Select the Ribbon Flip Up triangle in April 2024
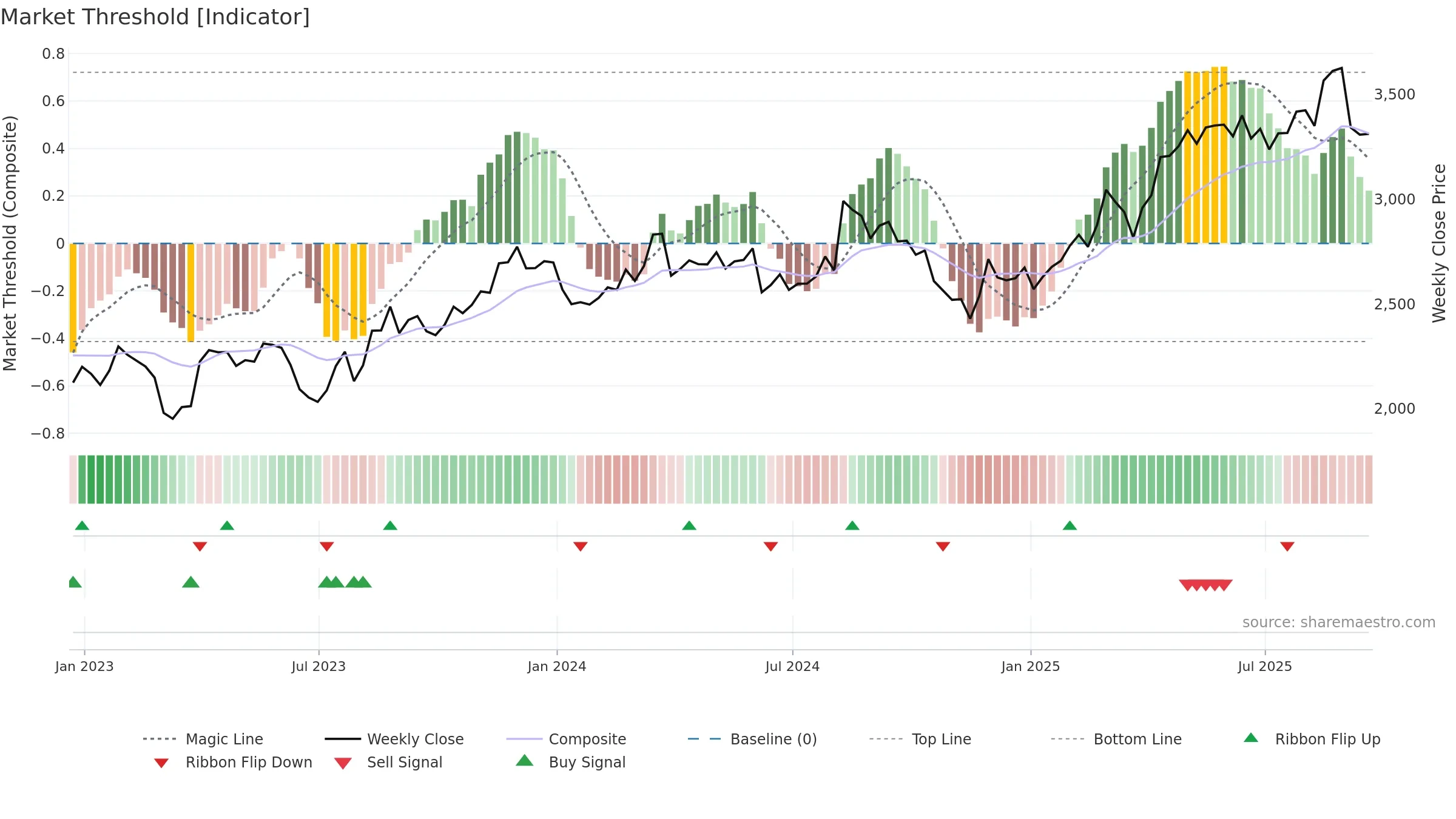 pos(689,525)
